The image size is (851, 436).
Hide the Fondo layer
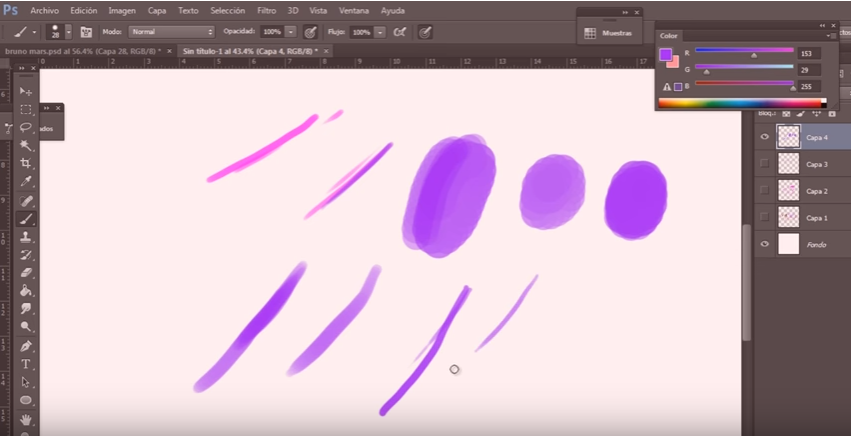point(765,244)
